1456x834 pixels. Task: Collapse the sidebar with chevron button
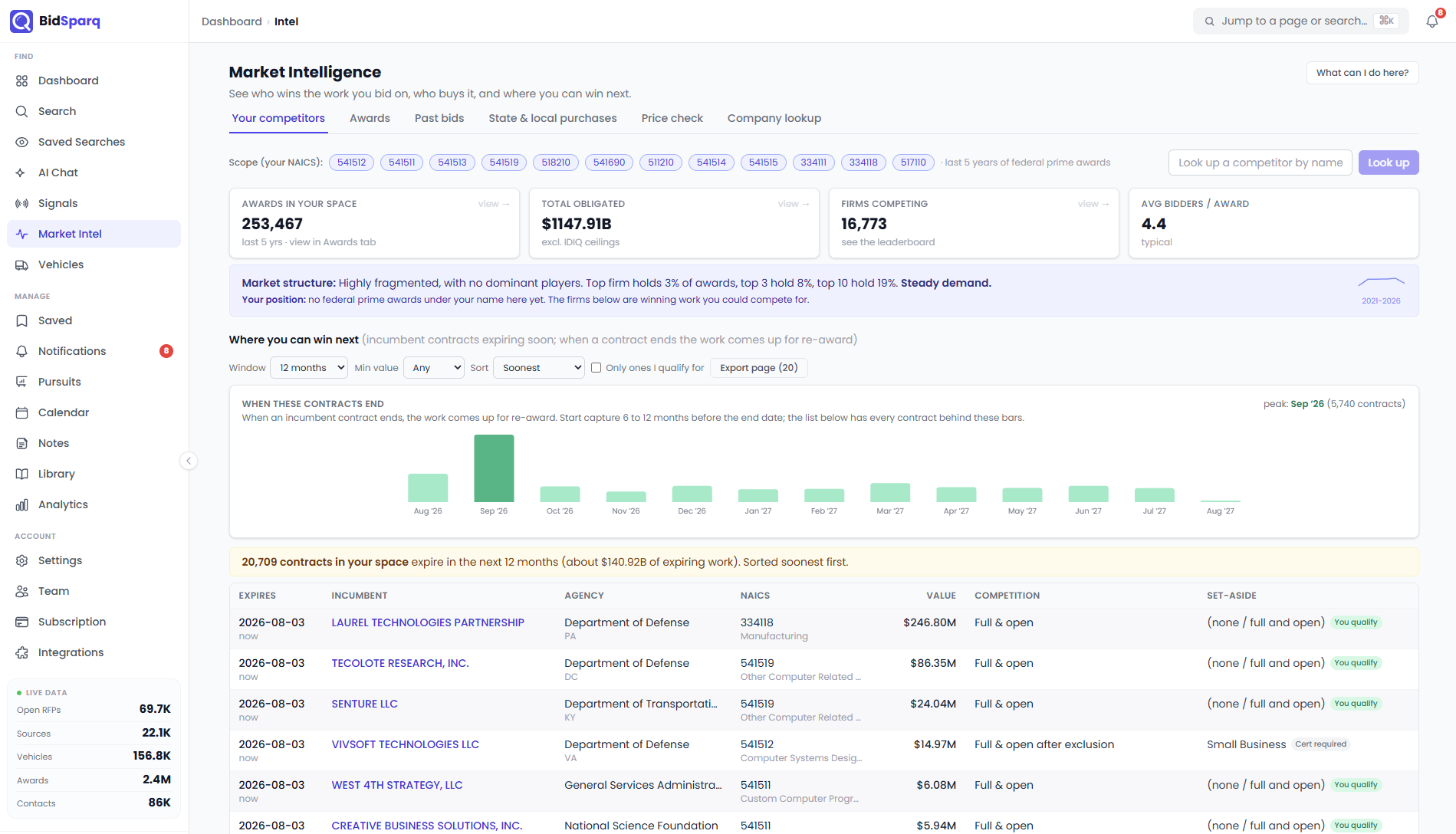pyautogui.click(x=189, y=461)
